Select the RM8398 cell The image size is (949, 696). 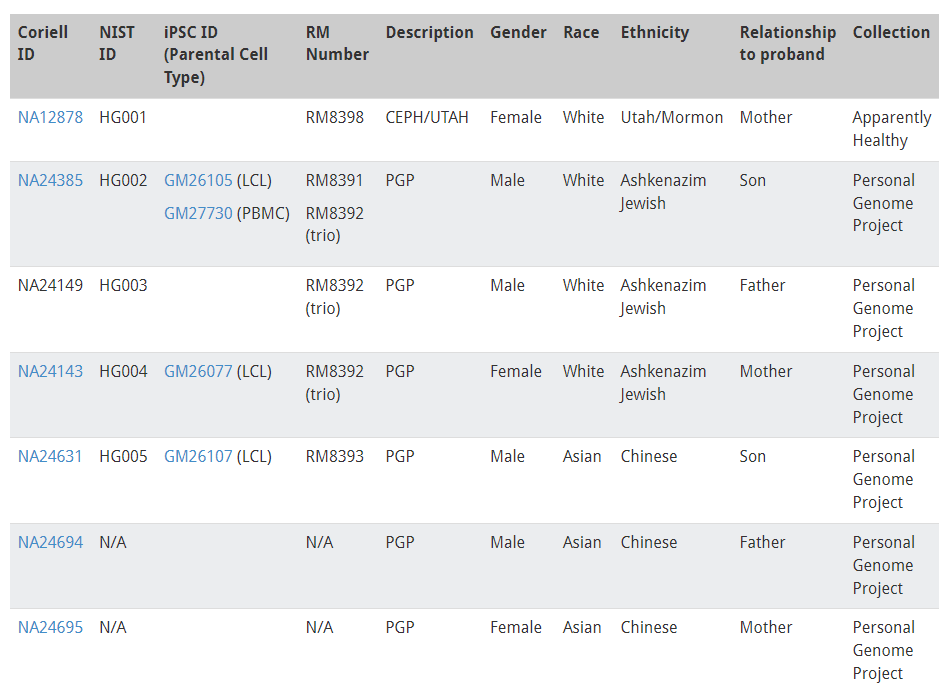coord(335,117)
